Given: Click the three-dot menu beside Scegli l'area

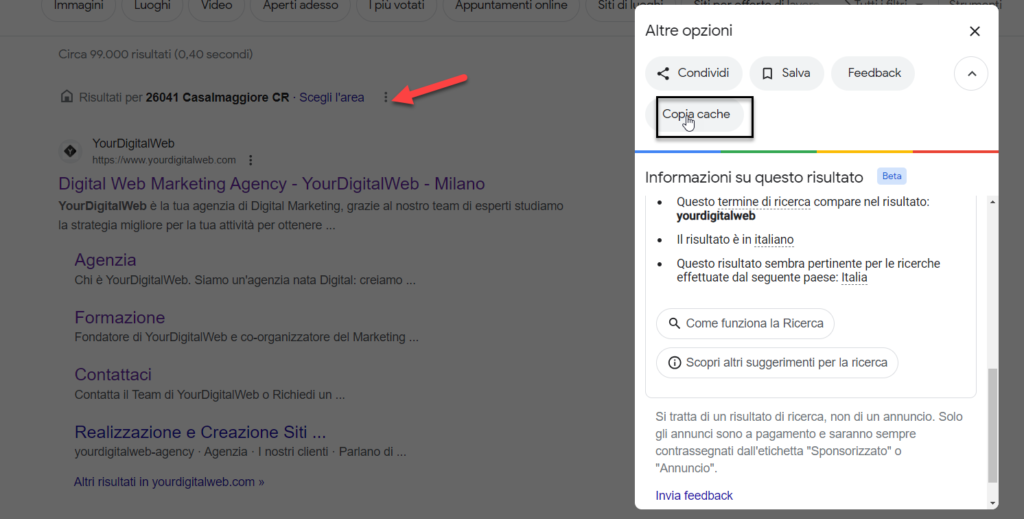Looking at the screenshot, I should (385, 97).
